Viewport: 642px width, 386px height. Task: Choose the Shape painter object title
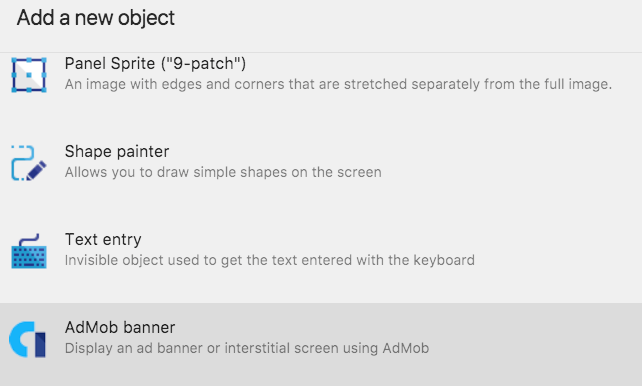point(117,151)
